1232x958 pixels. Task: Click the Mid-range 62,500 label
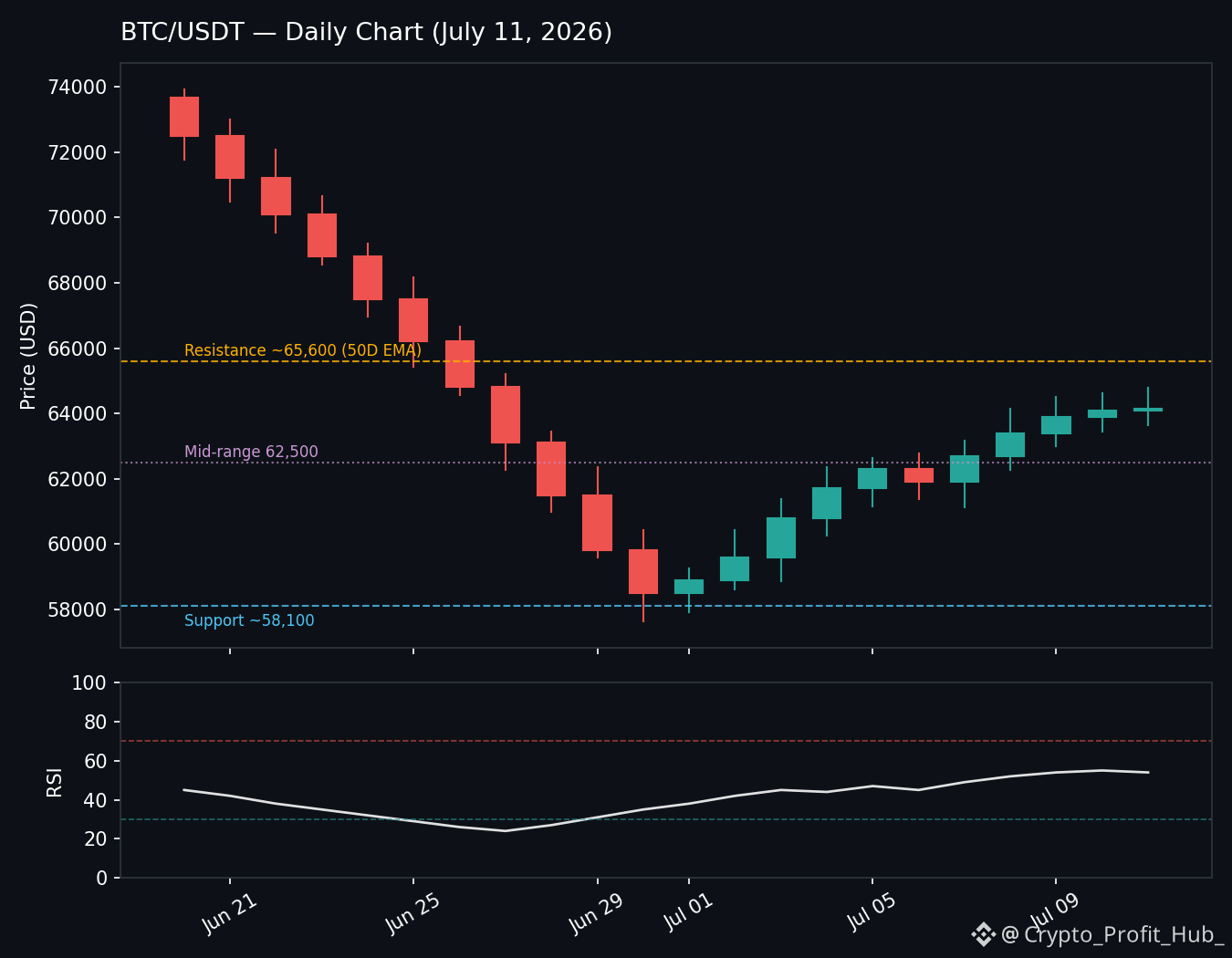[x=251, y=452]
